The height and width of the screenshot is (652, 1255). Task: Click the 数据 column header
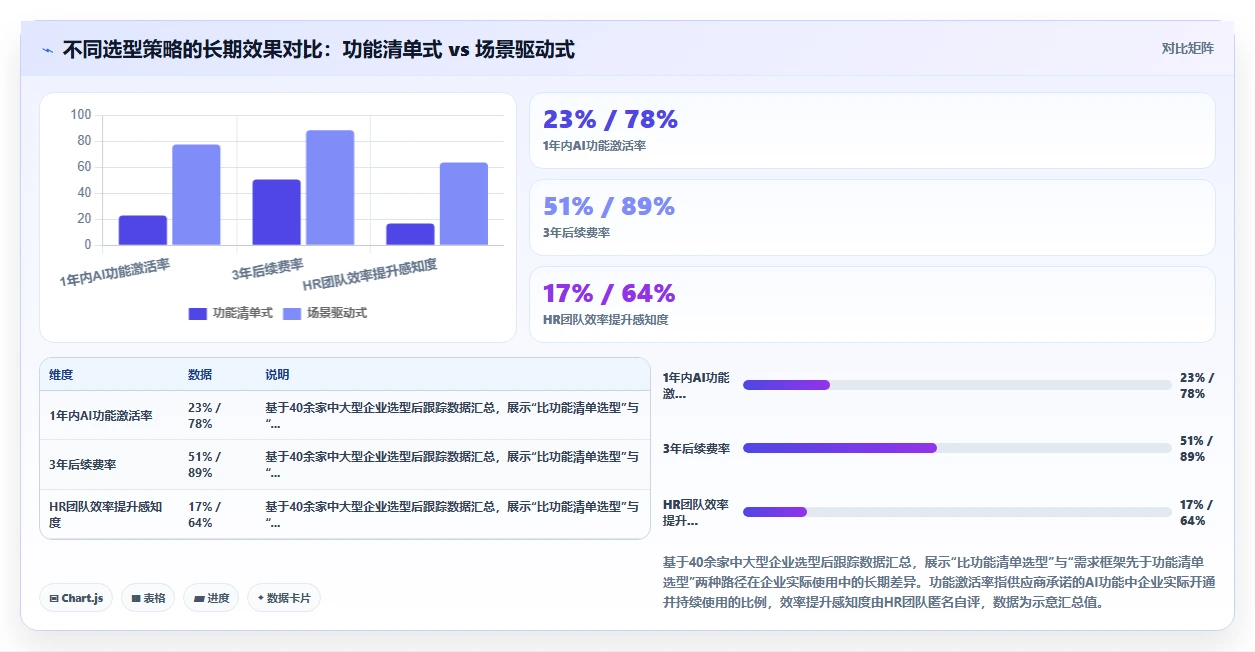tap(200, 374)
